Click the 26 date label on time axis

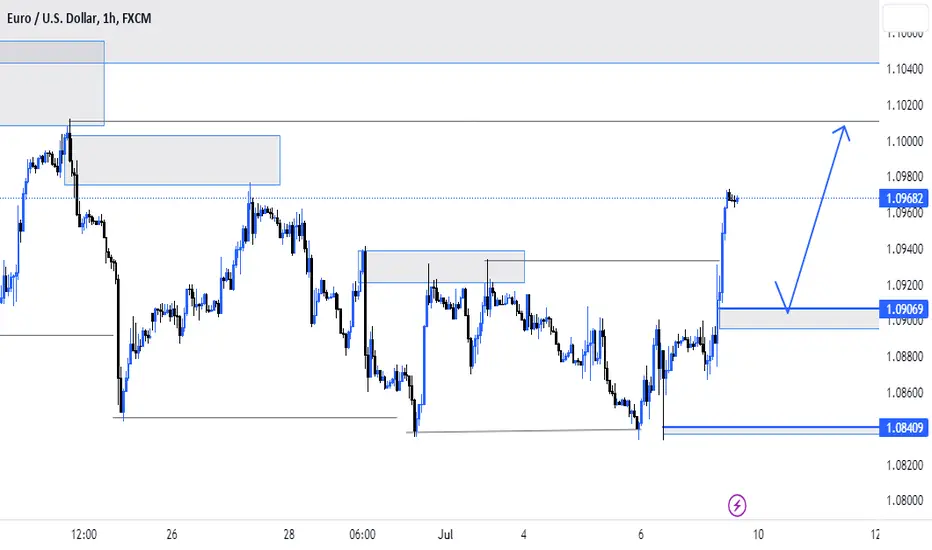coord(172,534)
